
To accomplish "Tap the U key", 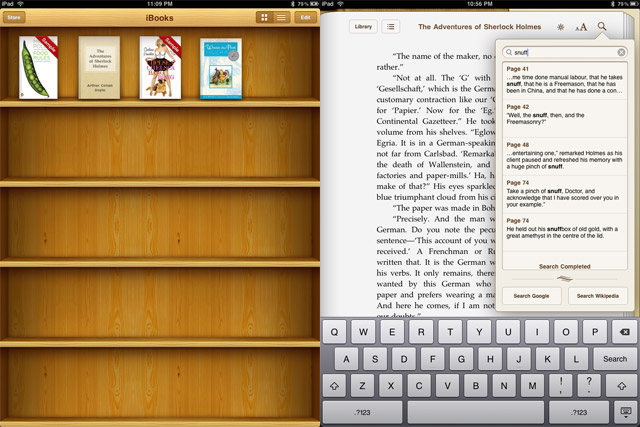I will (508, 332).
